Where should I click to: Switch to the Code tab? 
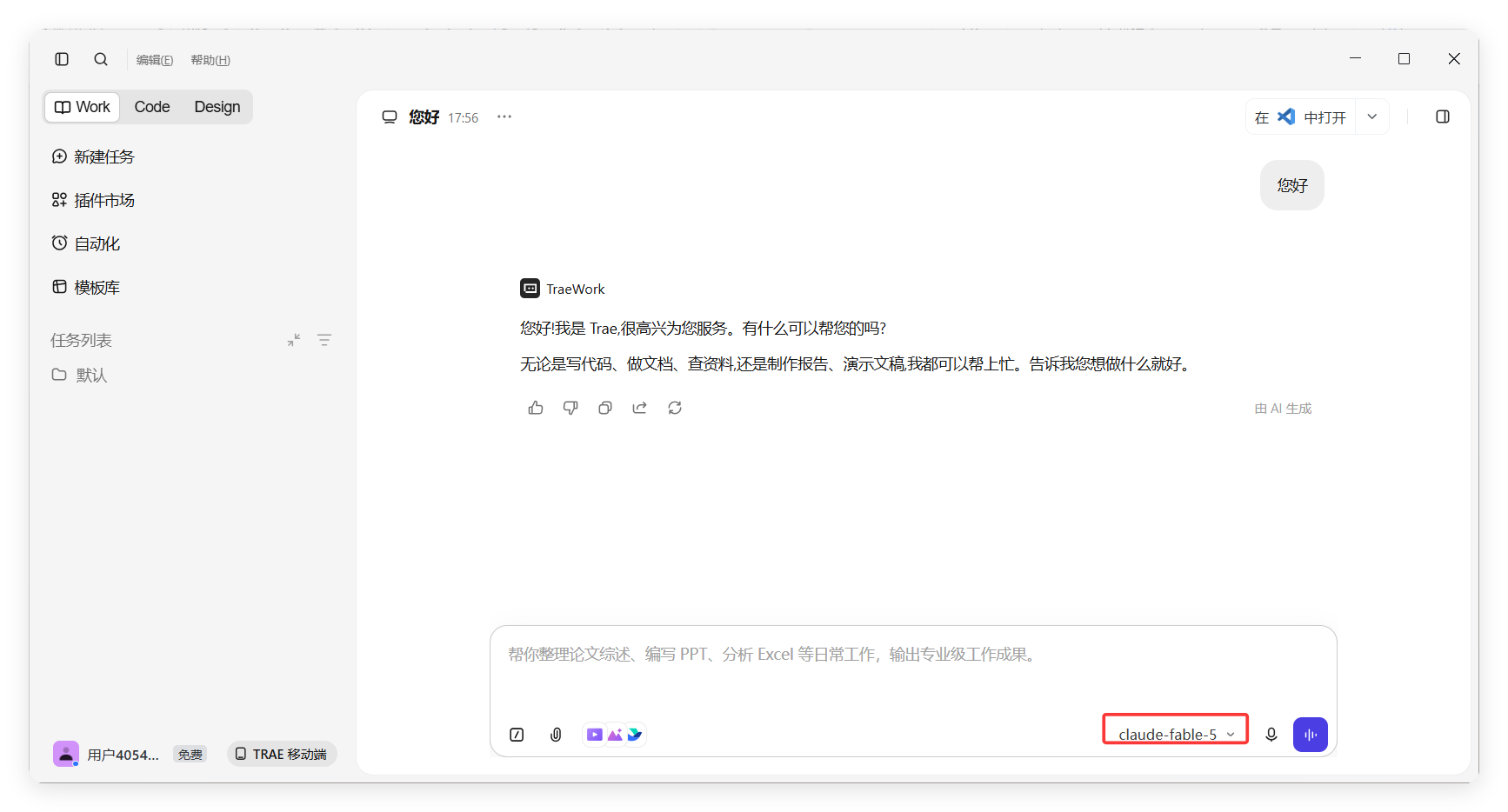152,107
